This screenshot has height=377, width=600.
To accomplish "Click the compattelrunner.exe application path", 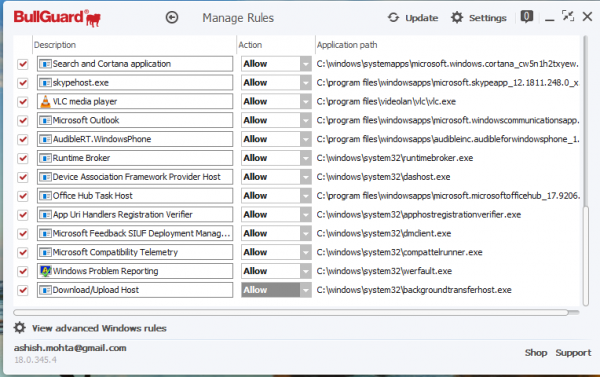I will coord(399,252).
